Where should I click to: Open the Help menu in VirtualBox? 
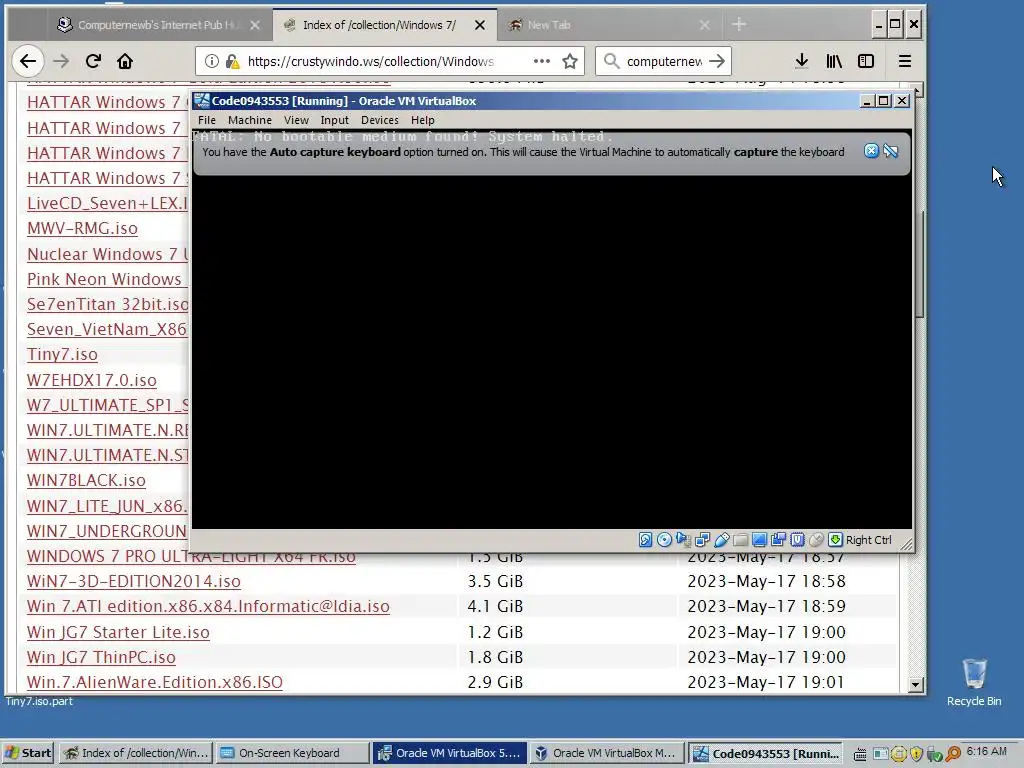[x=423, y=120]
